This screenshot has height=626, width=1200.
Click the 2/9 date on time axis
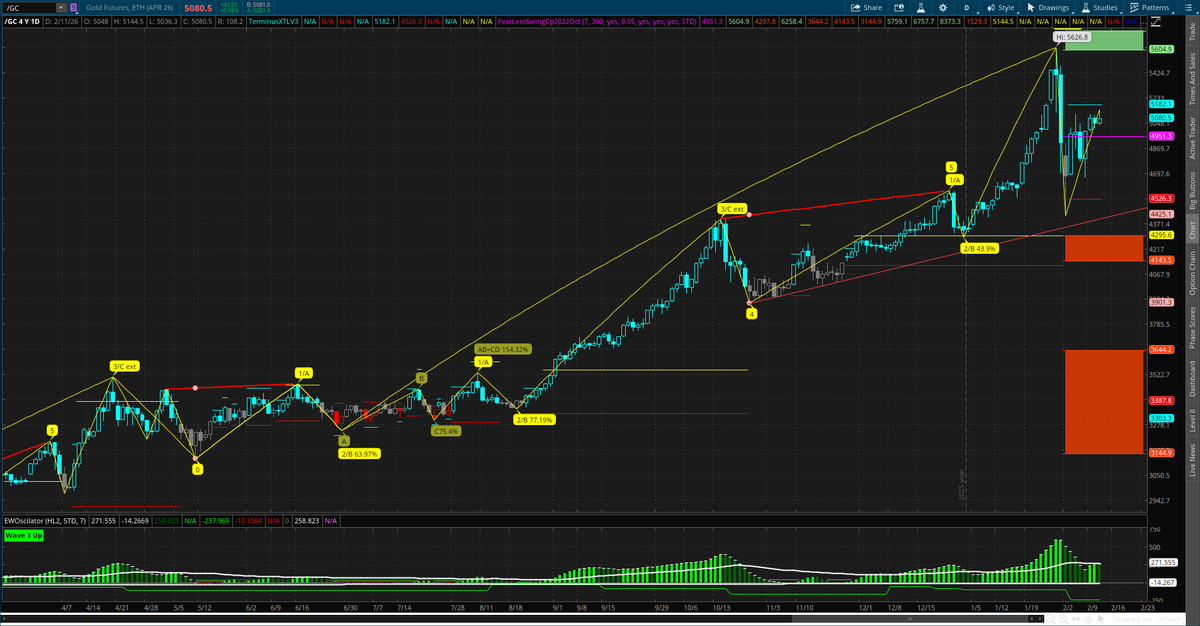[x=1093, y=607]
